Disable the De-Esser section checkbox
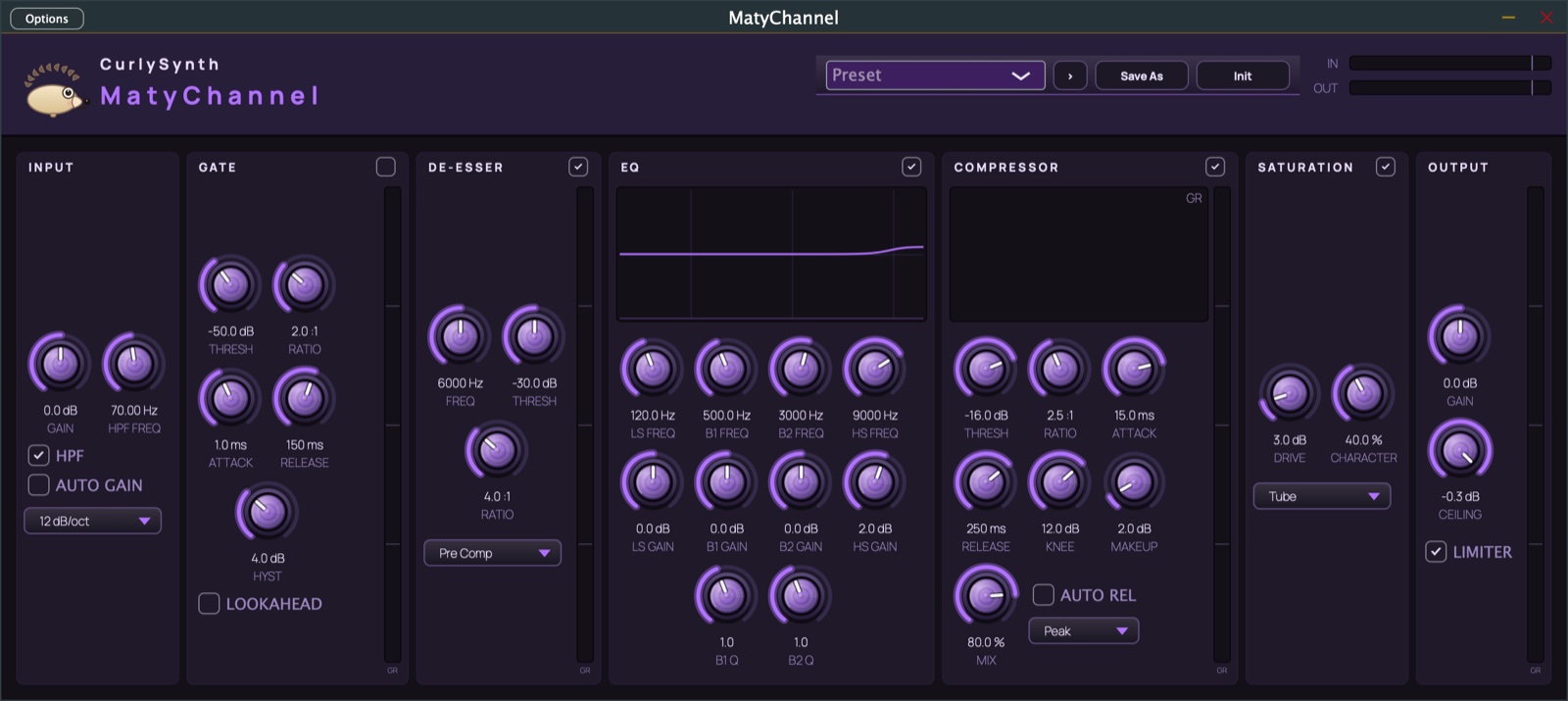The height and width of the screenshot is (701, 1568). [x=578, y=167]
